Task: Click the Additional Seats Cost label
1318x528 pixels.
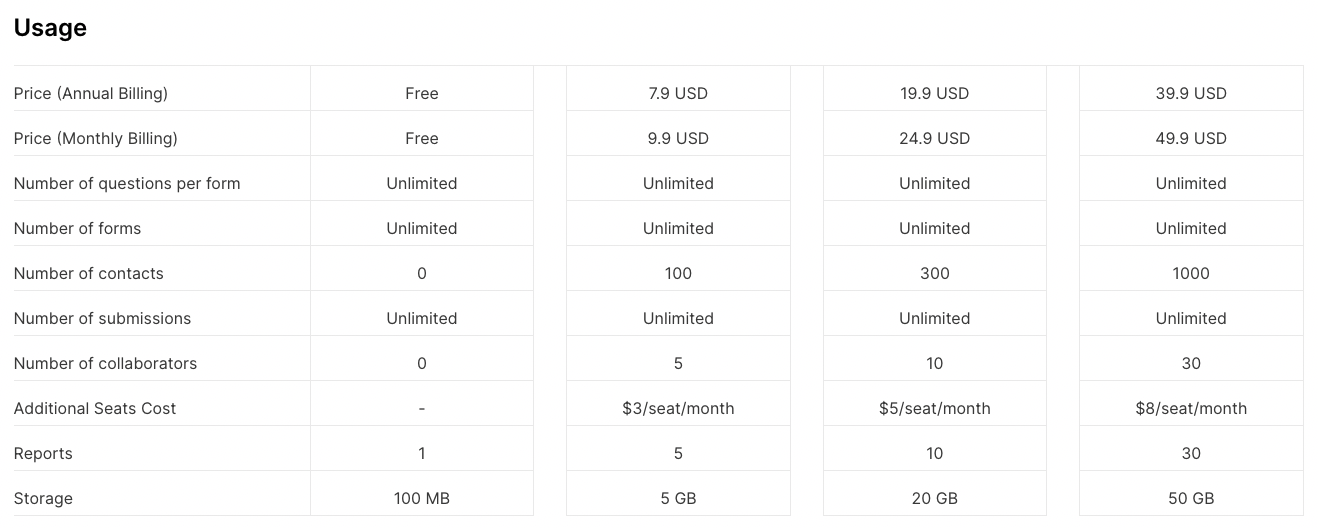Action: coord(95,408)
